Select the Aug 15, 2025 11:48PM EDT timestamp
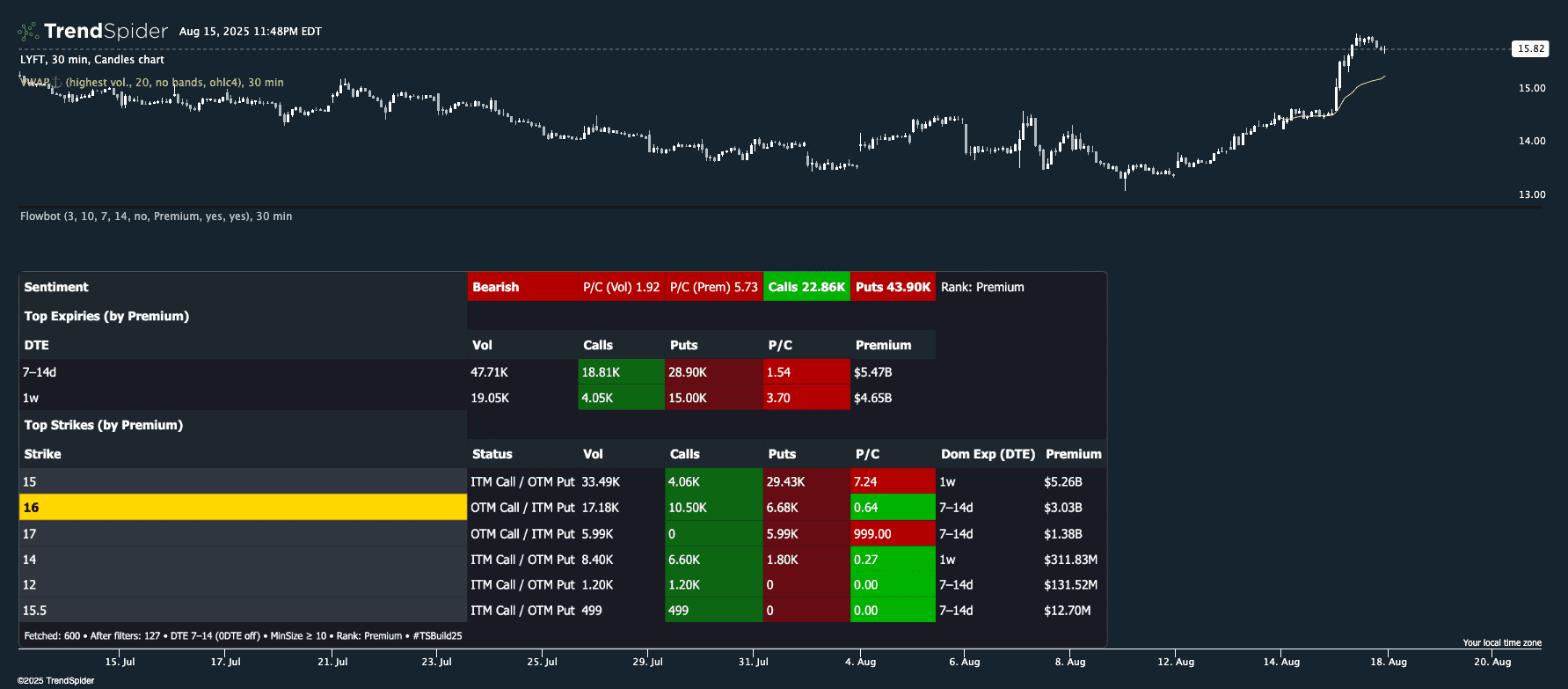The height and width of the screenshot is (689, 1568). click(251, 32)
